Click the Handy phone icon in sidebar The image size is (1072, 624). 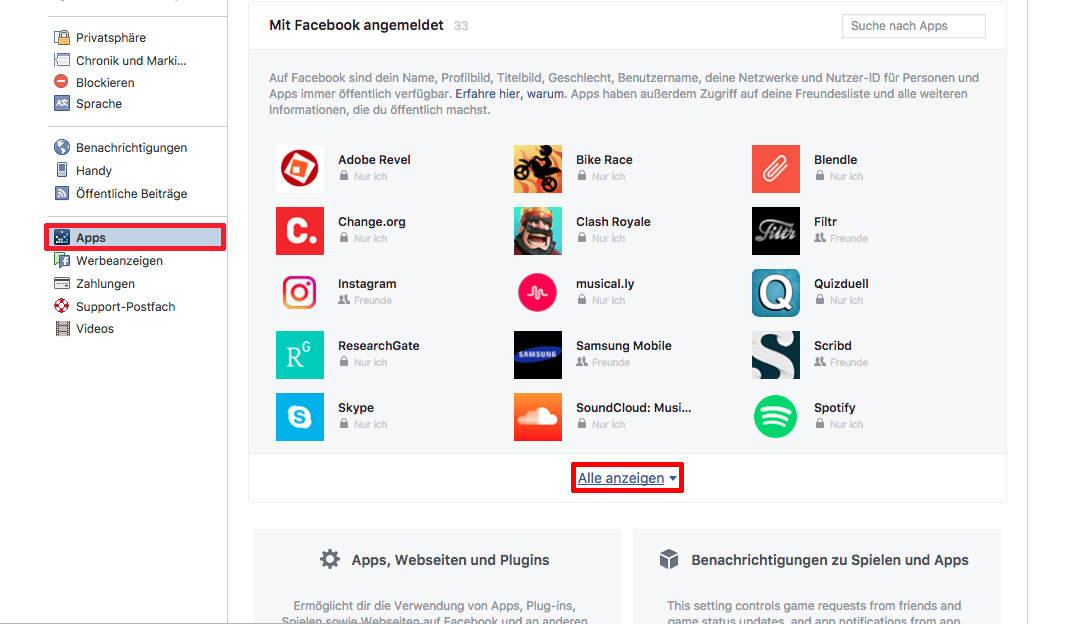(x=62, y=169)
